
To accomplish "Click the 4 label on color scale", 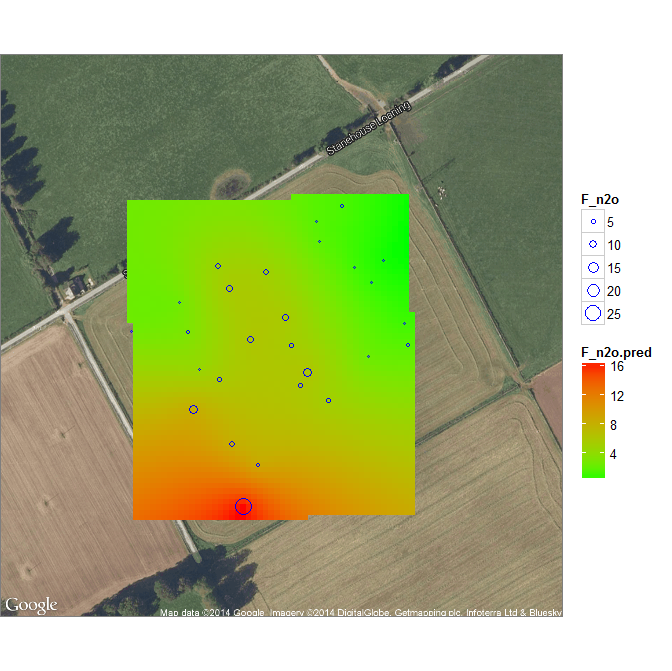I will pyautogui.click(x=615, y=454).
